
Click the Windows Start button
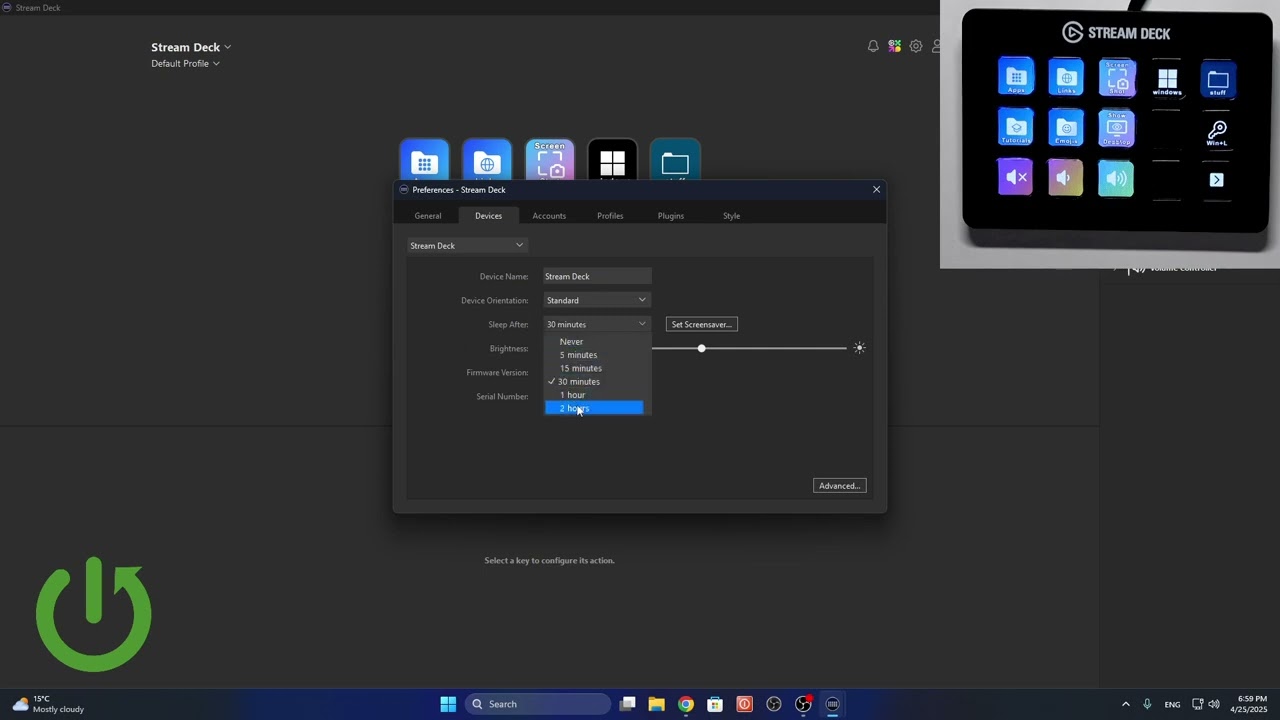pos(448,704)
